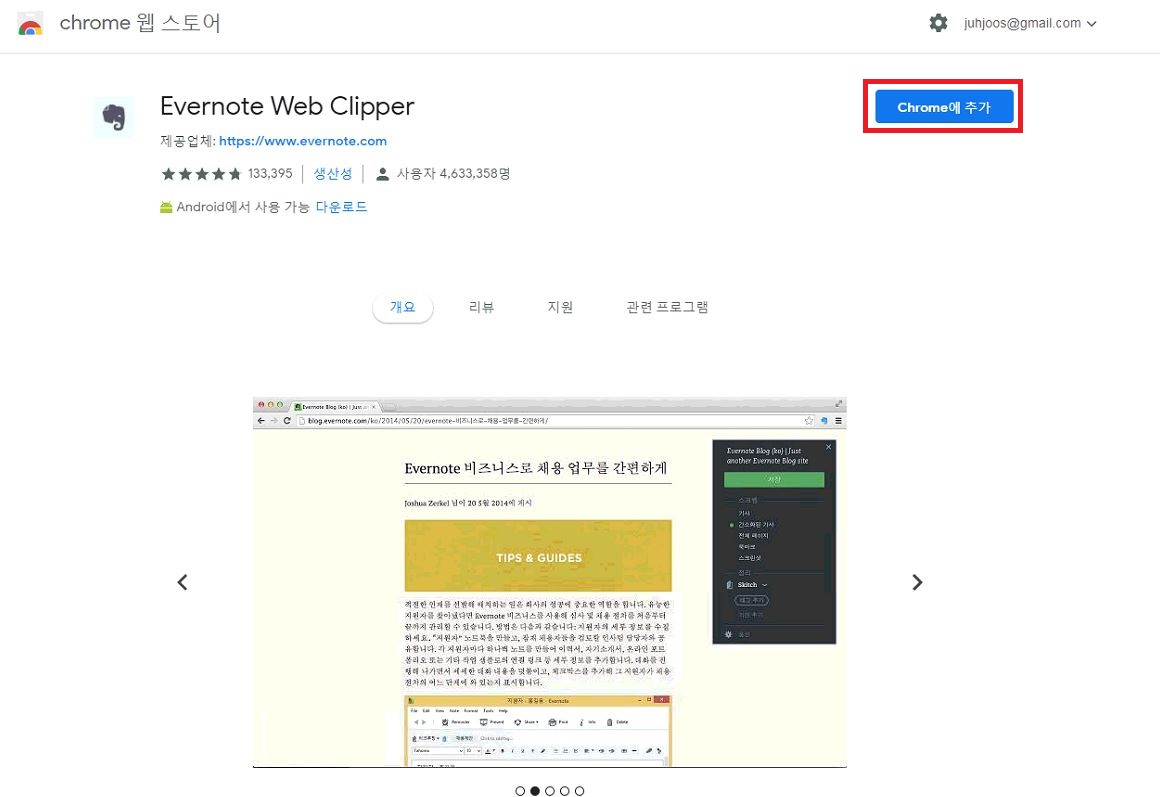The image size is (1160, 797).
Task: Click the user count person icon
Action: [382, 174]
